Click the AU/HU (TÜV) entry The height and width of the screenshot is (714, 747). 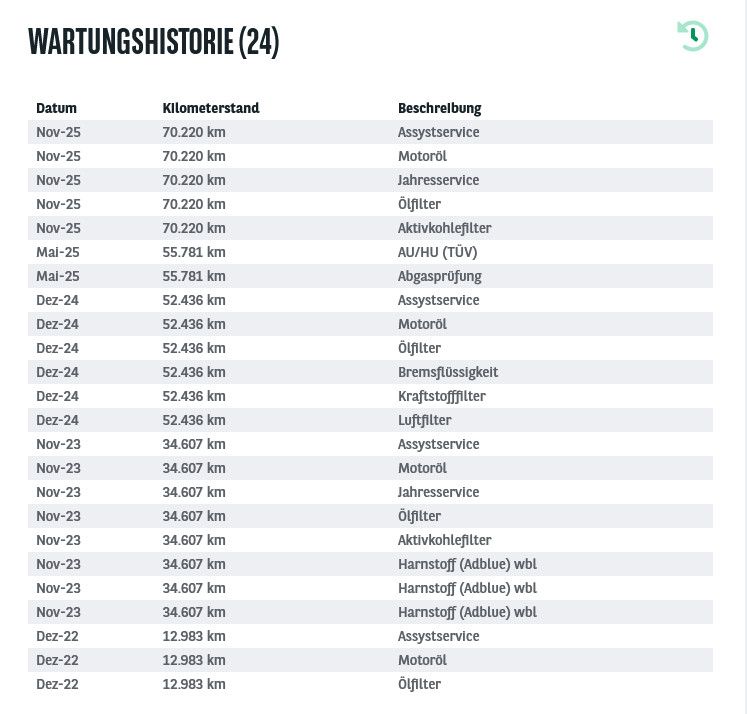pyautogui.click(x=437, y=252)
